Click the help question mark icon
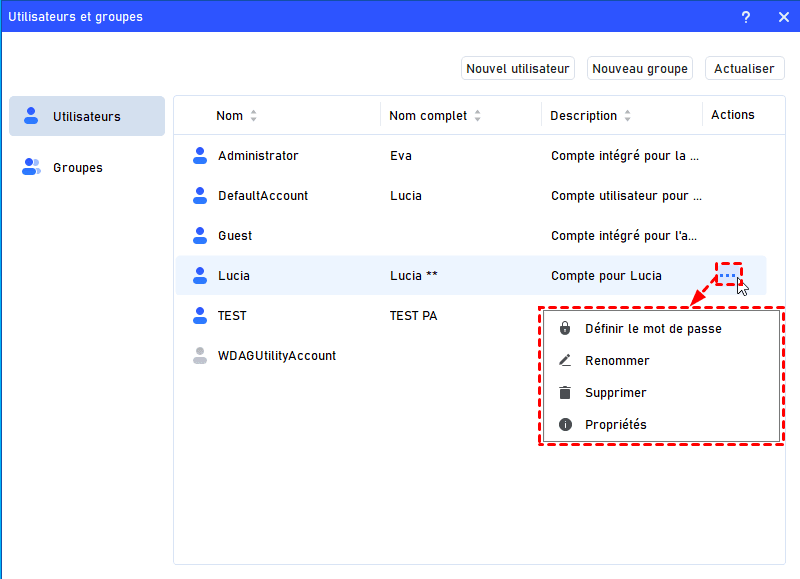 click(746, 17)
